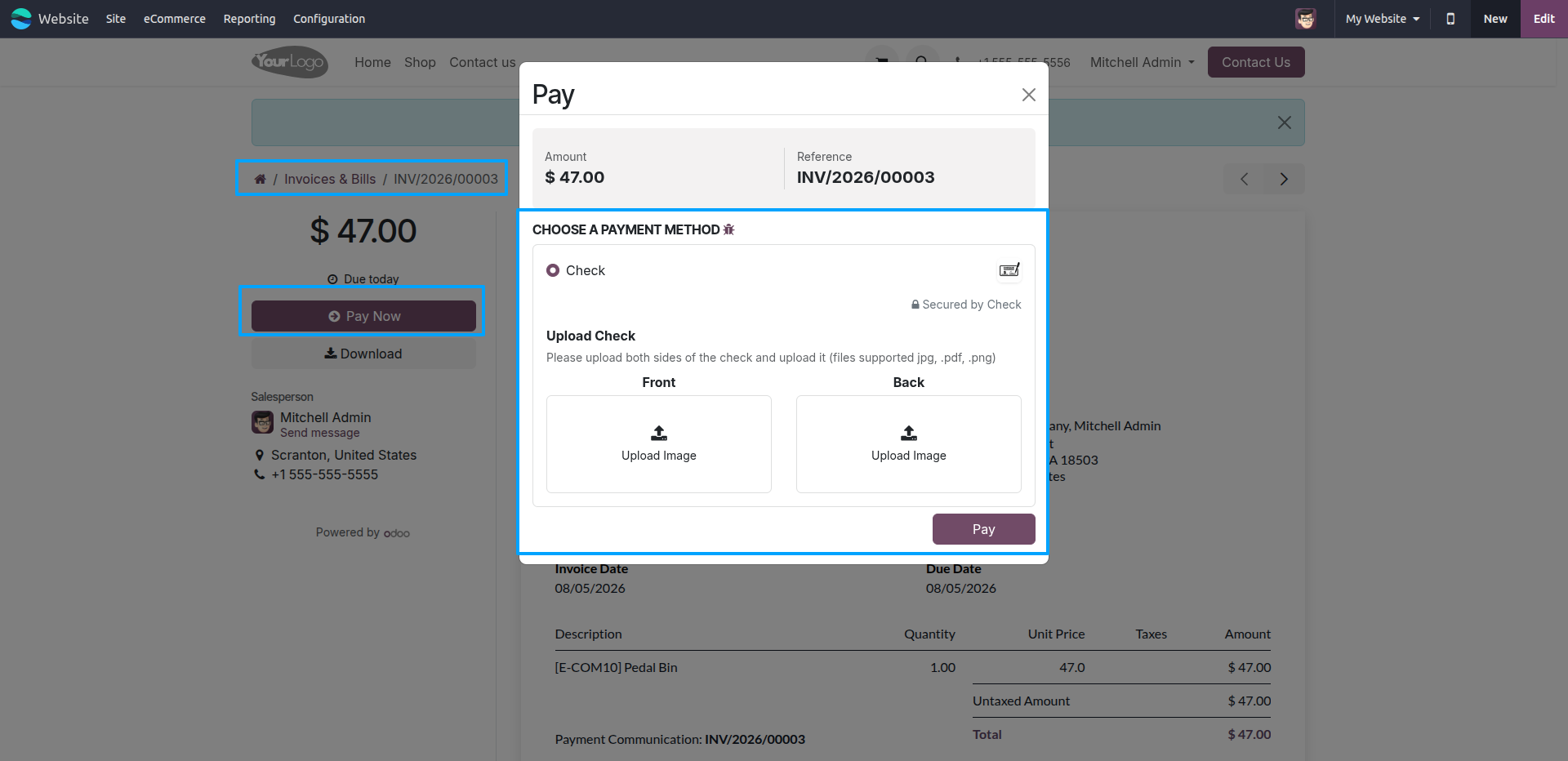Image resolution: width=1568 pixels, height=761 pixels.
Task: Click the user avatar in top bar
Action: (1305, 19)
